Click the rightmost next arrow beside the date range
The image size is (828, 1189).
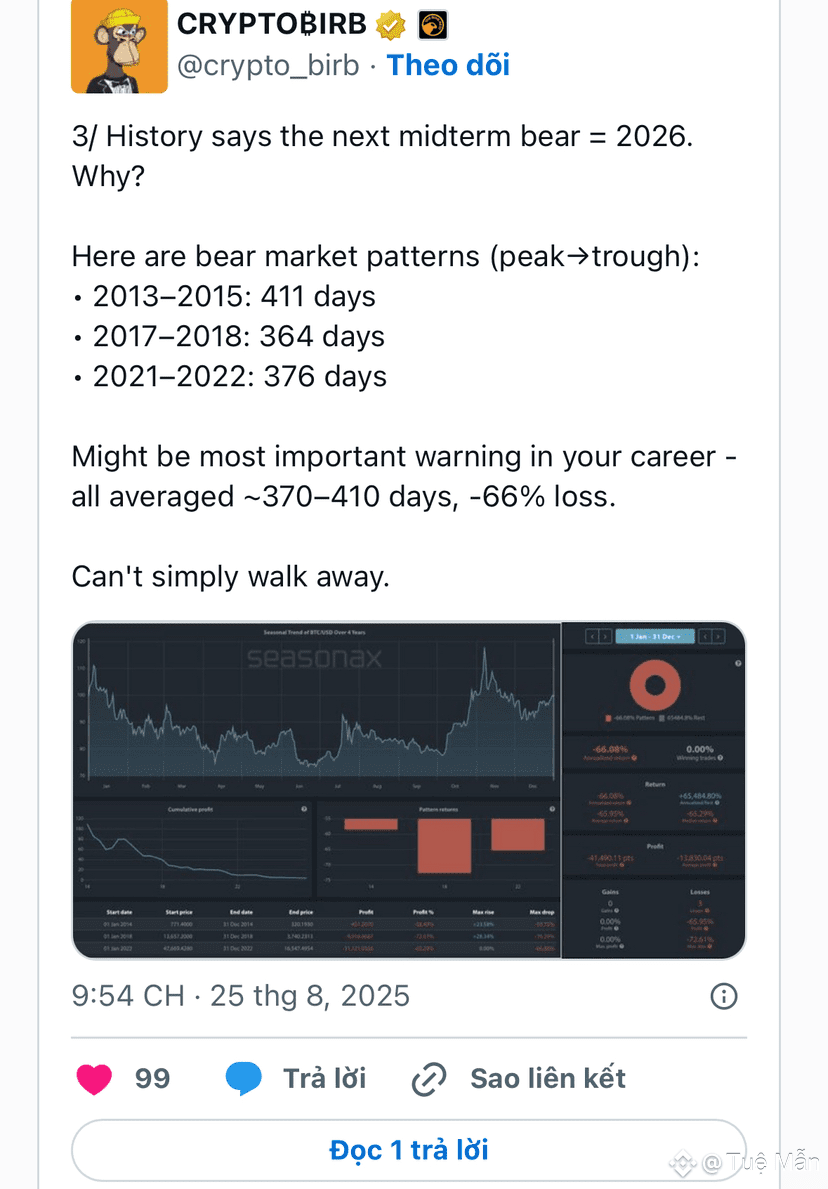coord(717,636)
